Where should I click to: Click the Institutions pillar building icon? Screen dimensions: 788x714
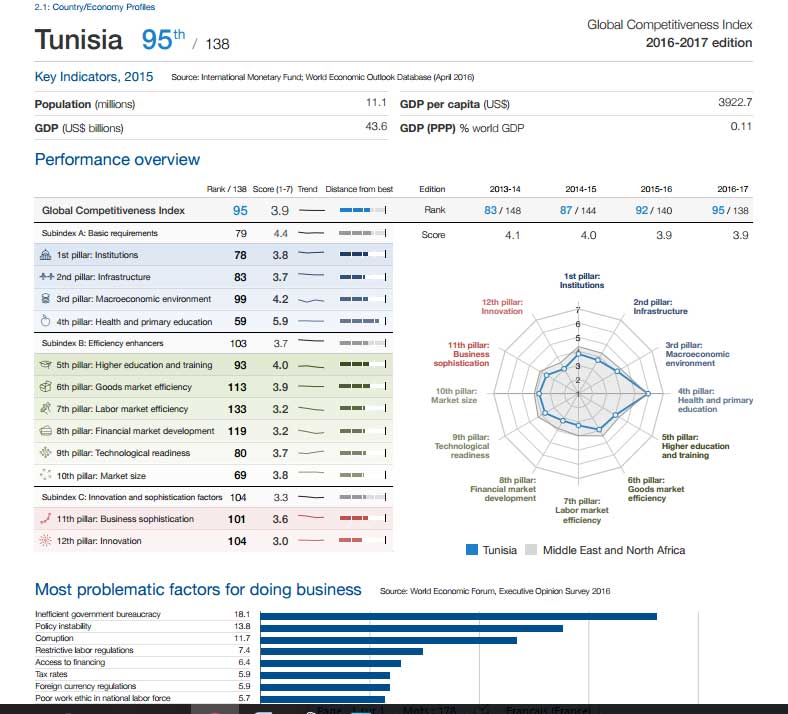click(x=45, y=255)
